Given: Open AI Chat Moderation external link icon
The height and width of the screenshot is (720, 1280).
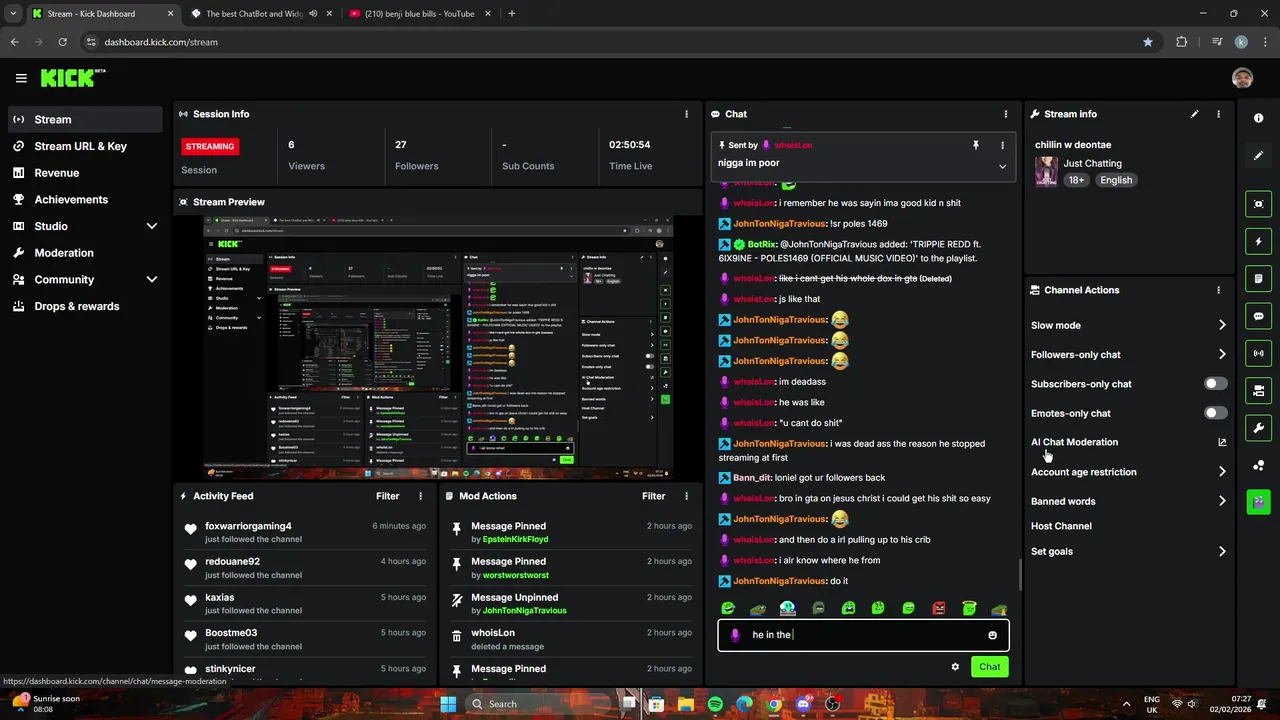Looking at the screenshot, I should click(1222, 442).
